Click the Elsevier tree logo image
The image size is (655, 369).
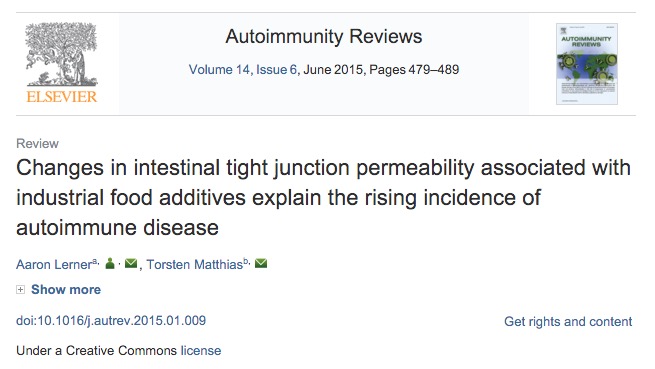tap(61, 54)
